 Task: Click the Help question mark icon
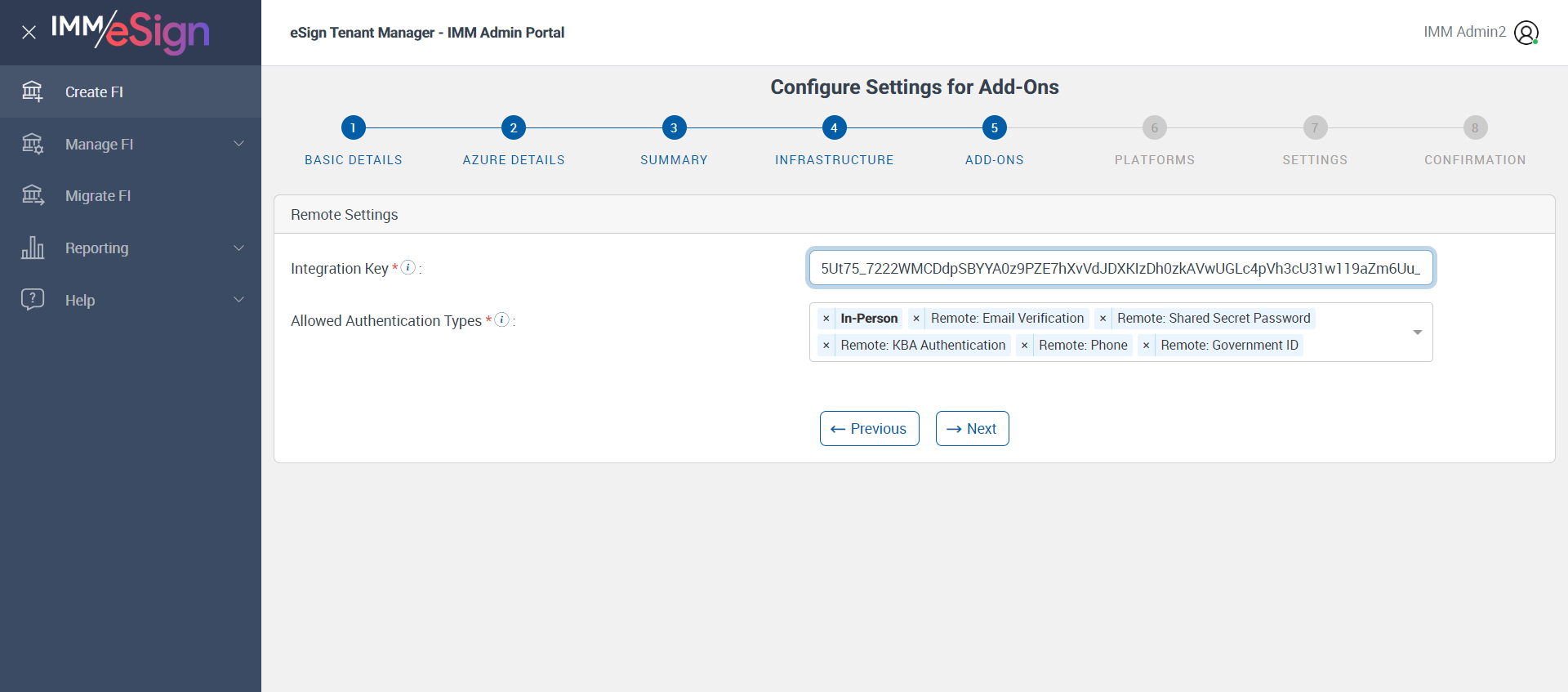(33, 299)
